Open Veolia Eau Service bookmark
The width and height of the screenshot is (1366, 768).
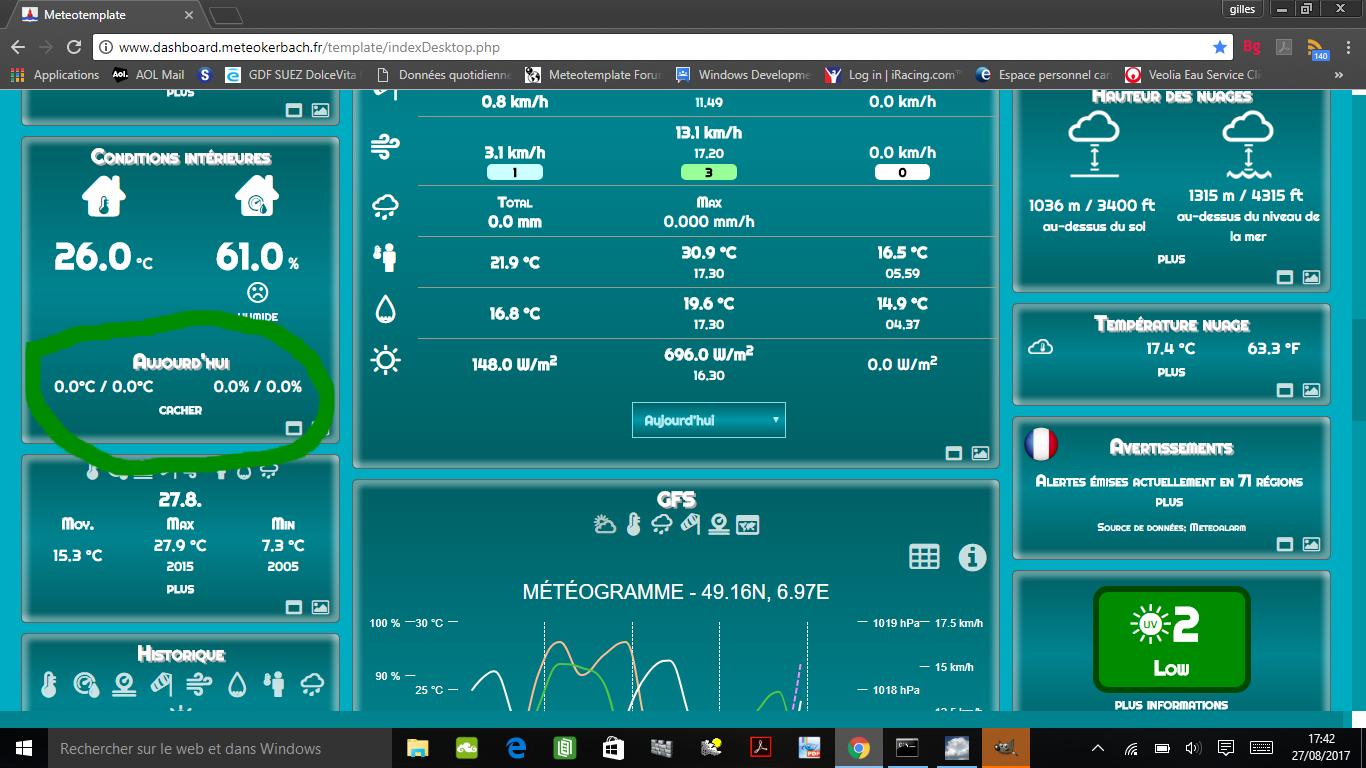(1194, 75)
